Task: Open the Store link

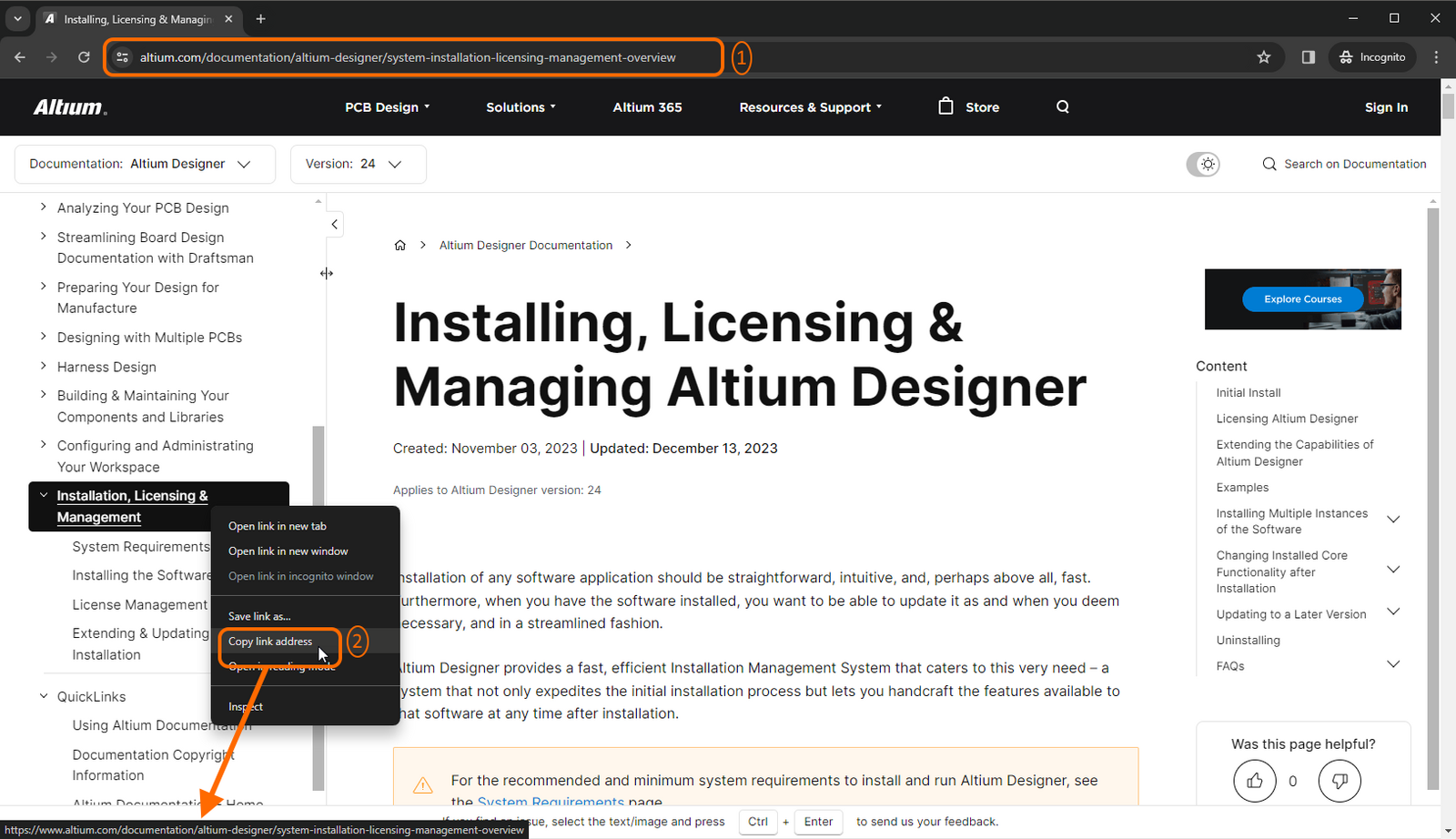Action: point(969,106)
